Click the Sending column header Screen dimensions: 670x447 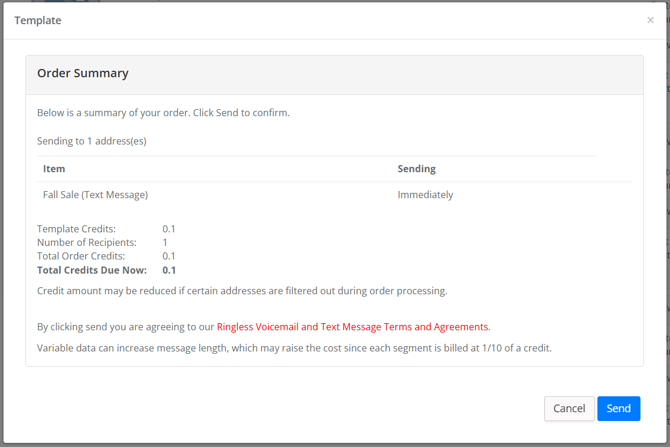(417, 169)
